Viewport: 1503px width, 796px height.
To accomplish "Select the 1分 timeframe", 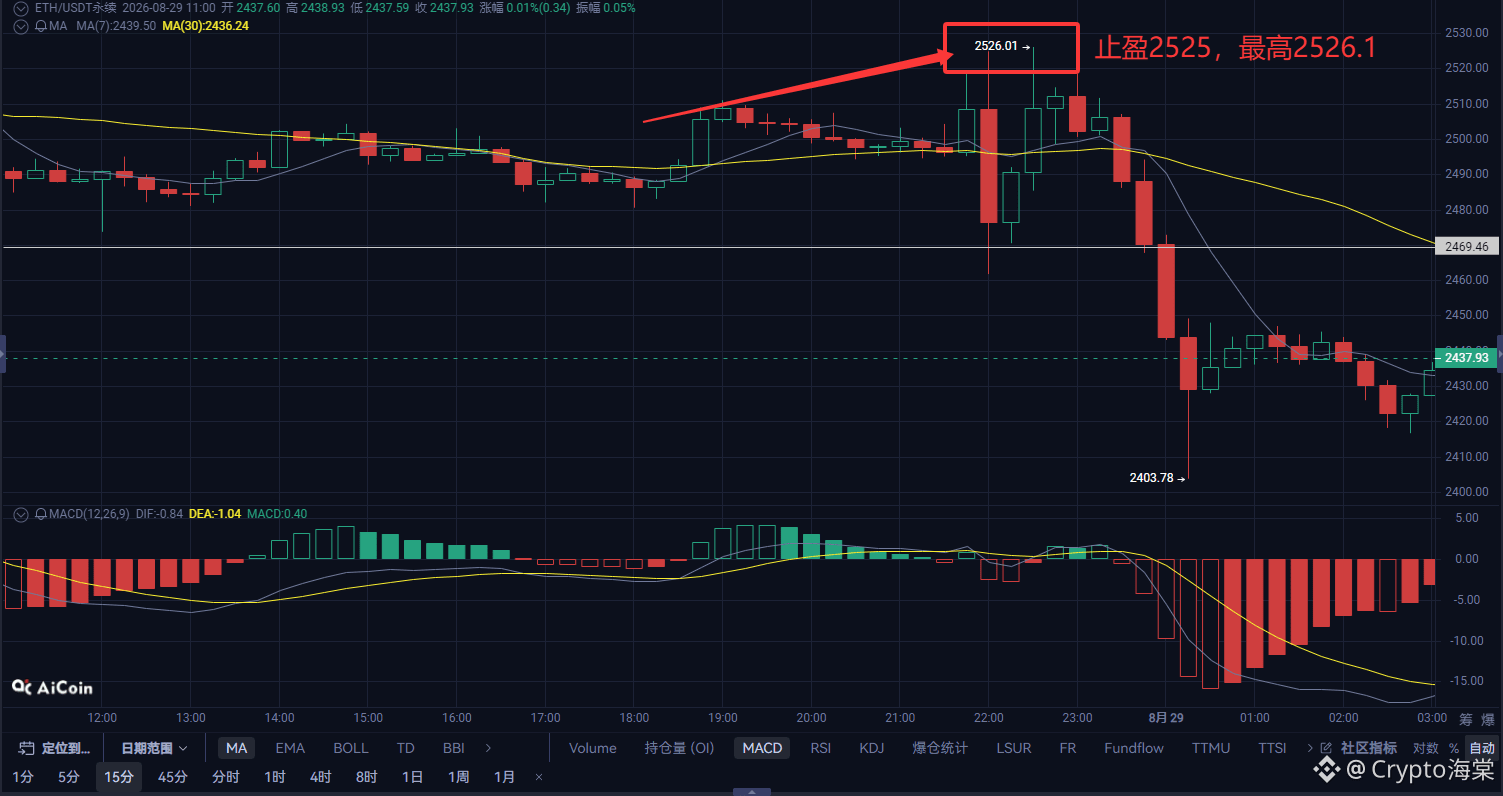I will pos(22,777).
